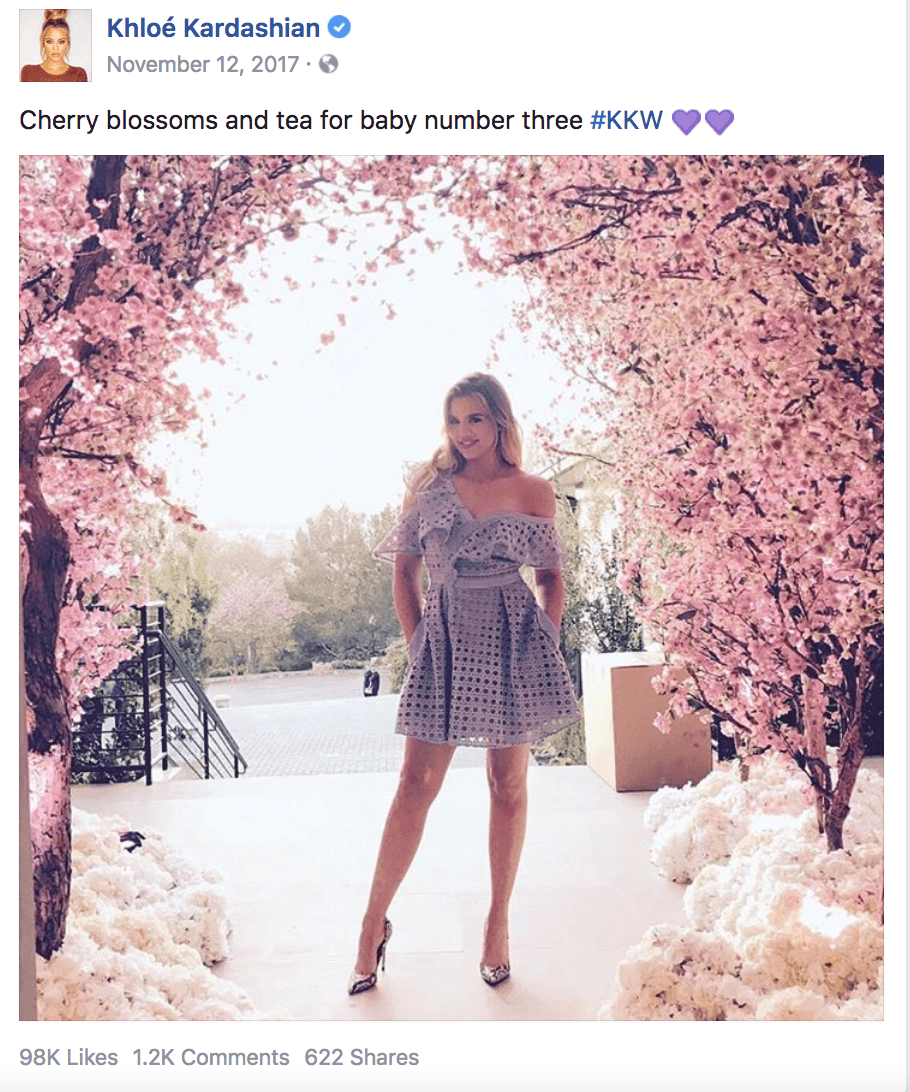This screenshot has width=910, height=1092.
Task: Show the 1.2K Comments
Action: [x=211, y=1057]
